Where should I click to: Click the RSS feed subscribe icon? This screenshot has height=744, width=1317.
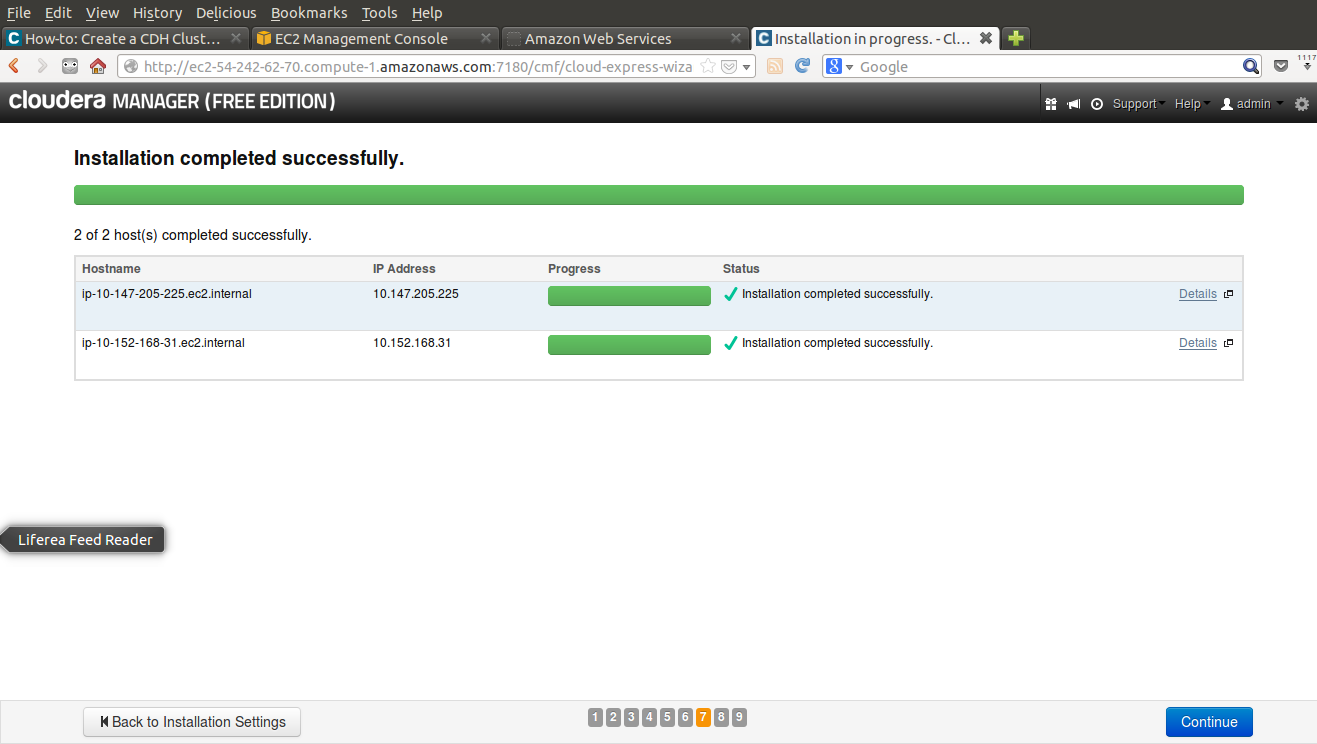[x=775, y=66]
